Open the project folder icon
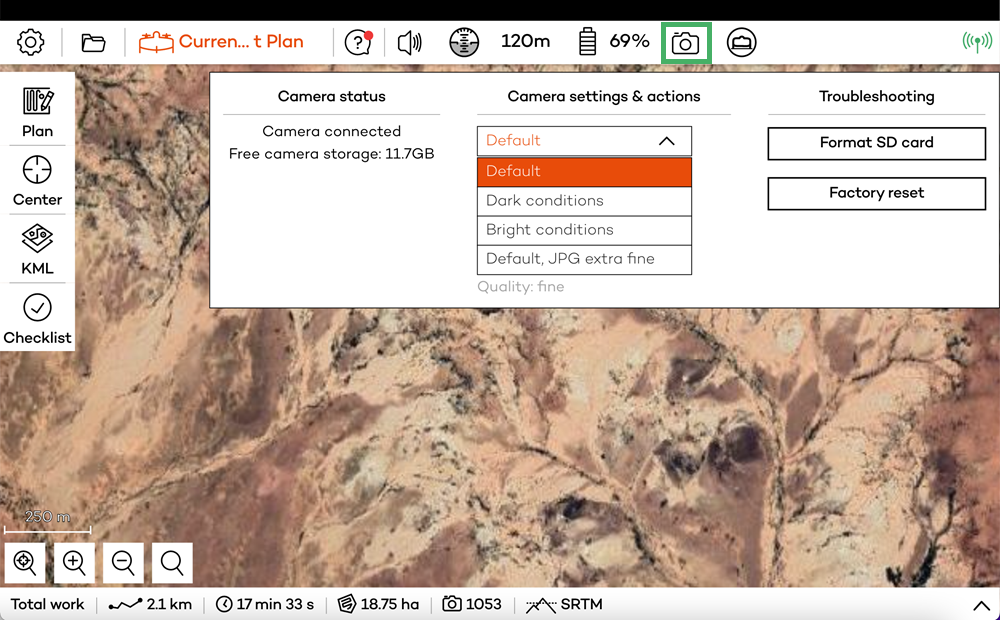Viewport: 1000px width, 620px height. [93, 42]
